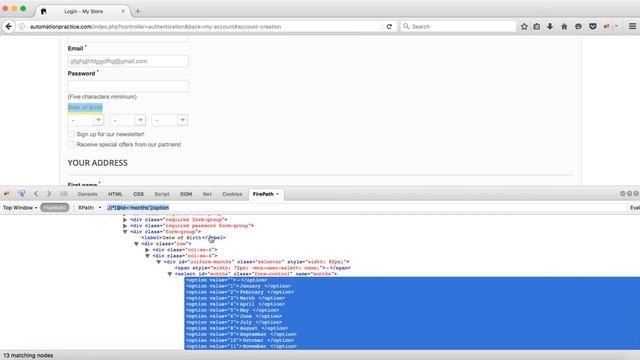Switch to the DOM tab
The width and height of the screenshot is (640, 360).
(186, 194)
